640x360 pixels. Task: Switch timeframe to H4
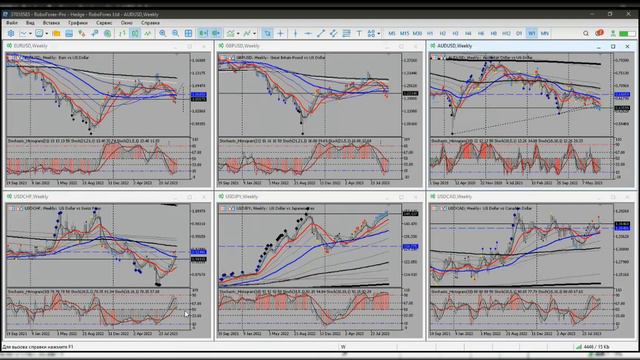(x=468, y=33)
